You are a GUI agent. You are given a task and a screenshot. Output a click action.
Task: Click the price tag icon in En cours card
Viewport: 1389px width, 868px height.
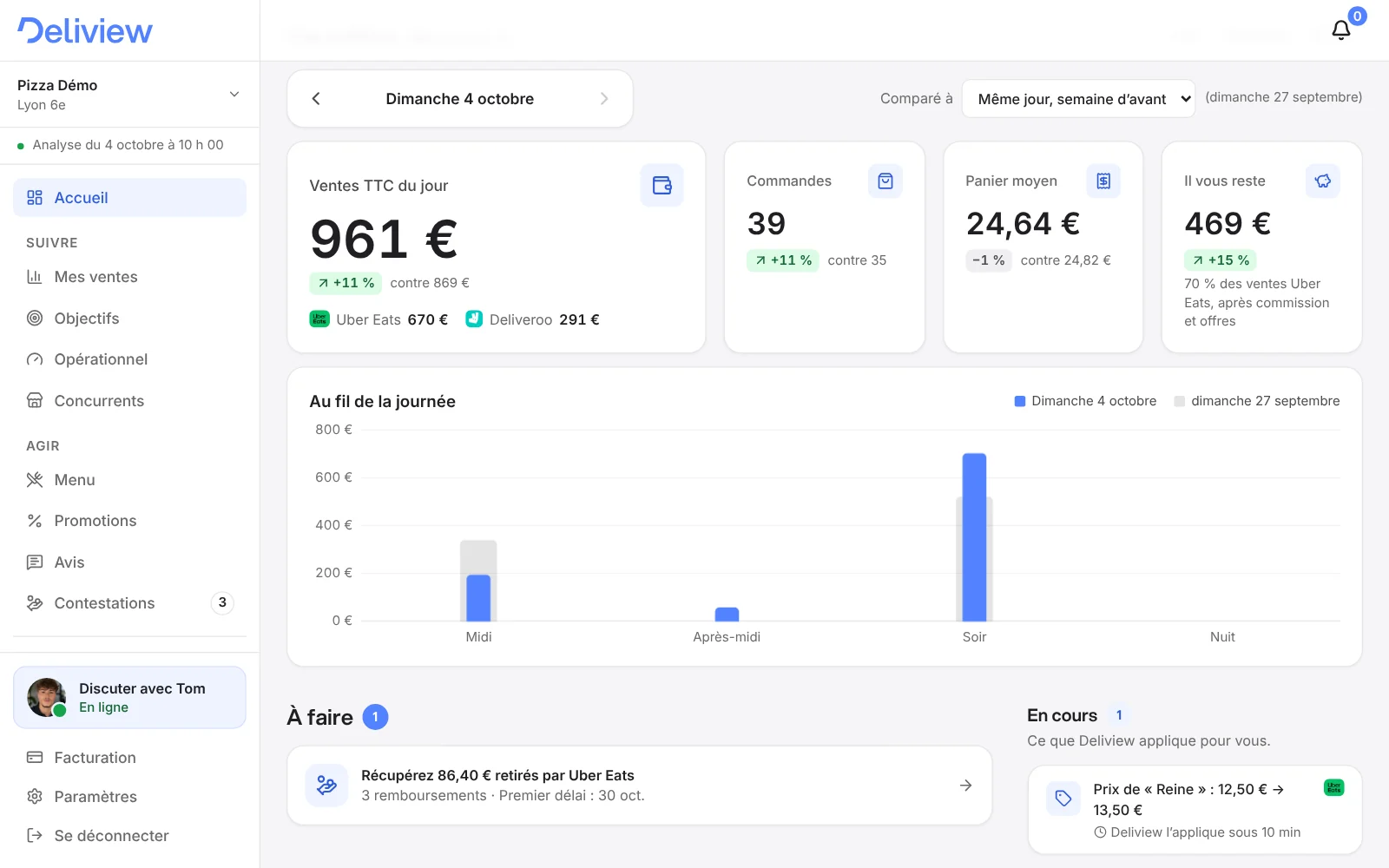pyautogui.click(x=1063, y=798)
